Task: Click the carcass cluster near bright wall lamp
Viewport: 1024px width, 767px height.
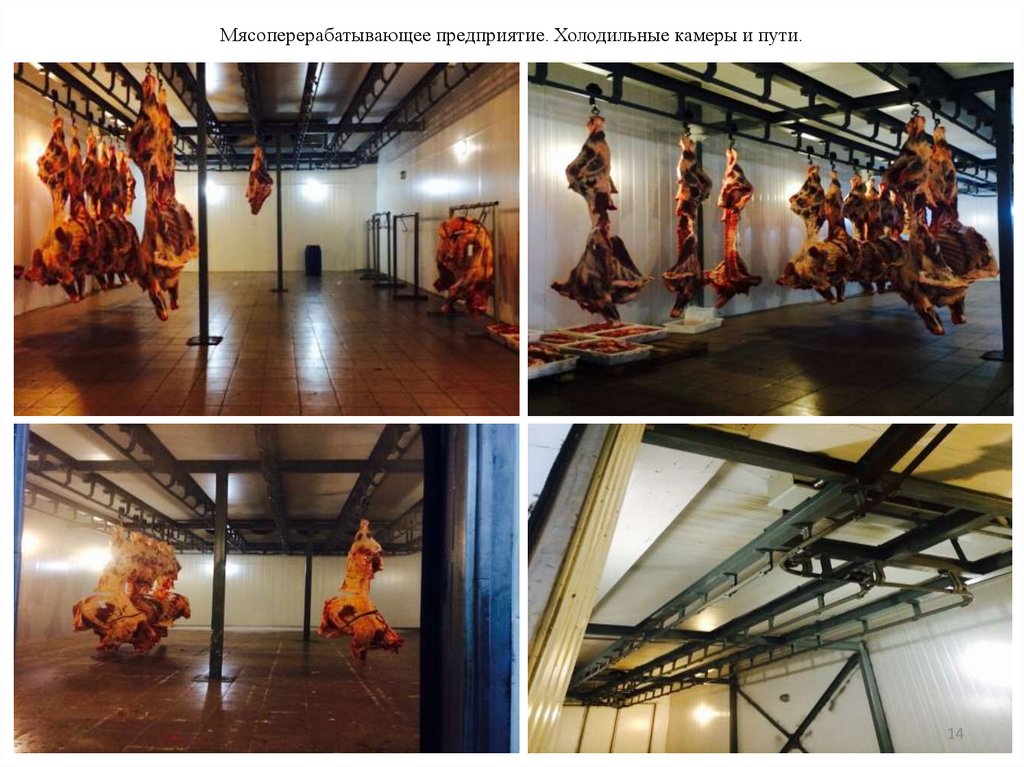Action: point(132,591)
